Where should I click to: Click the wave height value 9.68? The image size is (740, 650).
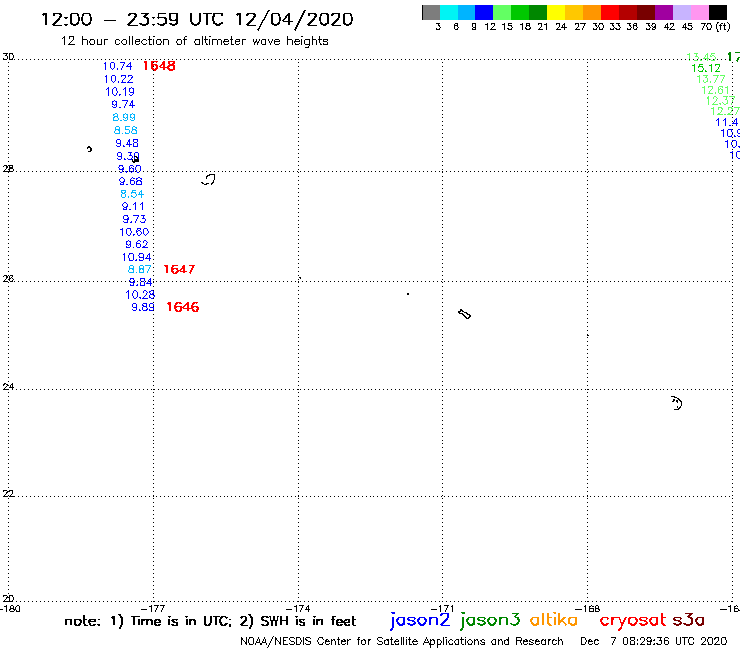(131, 181)
